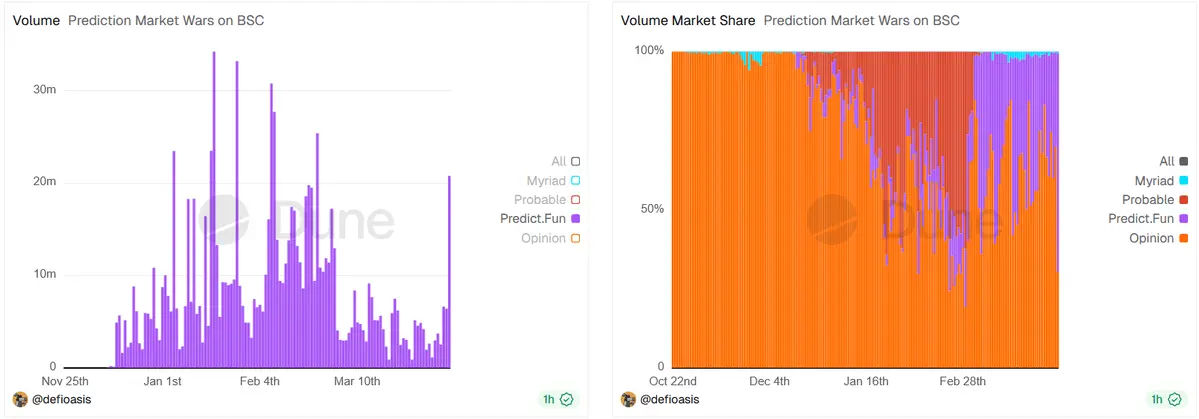Image resolution: width=1199 pixels, height=419 pixels.
Task: Click defioasis avatar under Market Share chart
Action: tap(628, 399)
